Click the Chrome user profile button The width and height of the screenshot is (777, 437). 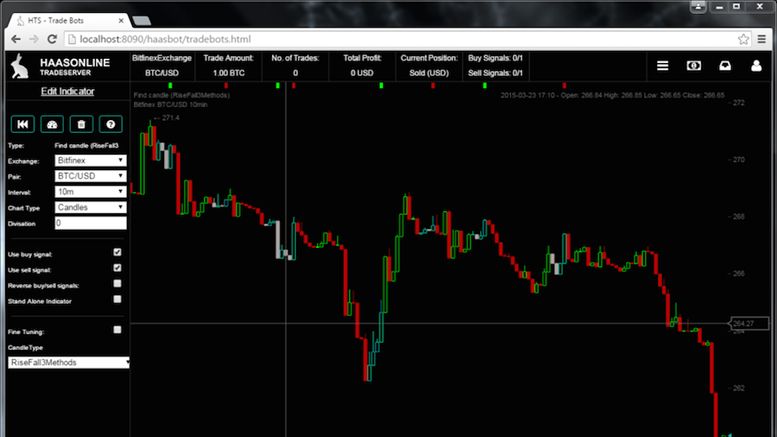(x=698, y=6)
